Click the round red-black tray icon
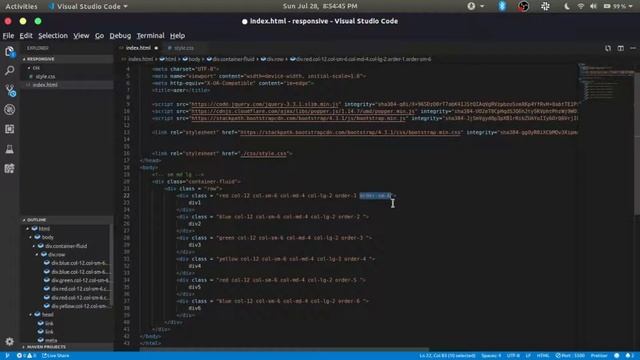 pos(523,6)
